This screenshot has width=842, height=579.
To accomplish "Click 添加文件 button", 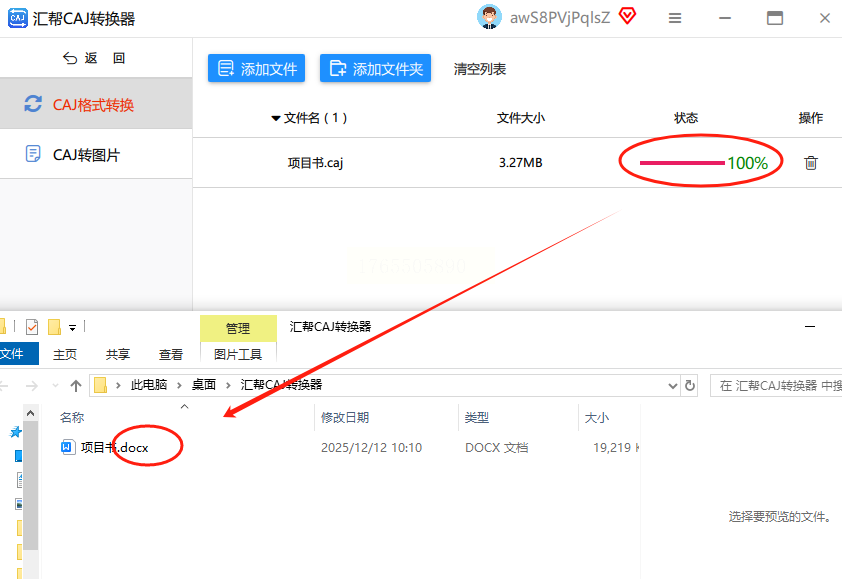I will (x=257, y=68).
